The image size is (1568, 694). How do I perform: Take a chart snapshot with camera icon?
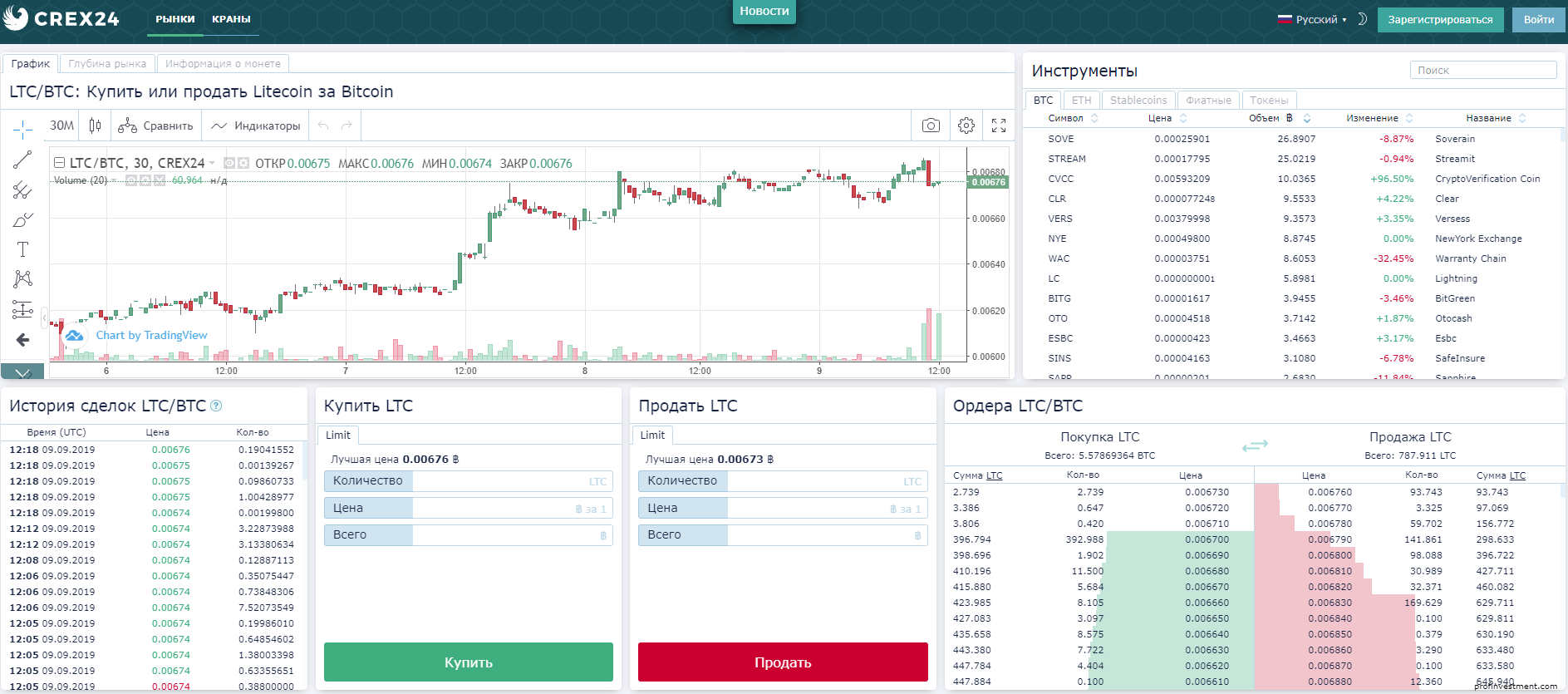coord(931,126)
